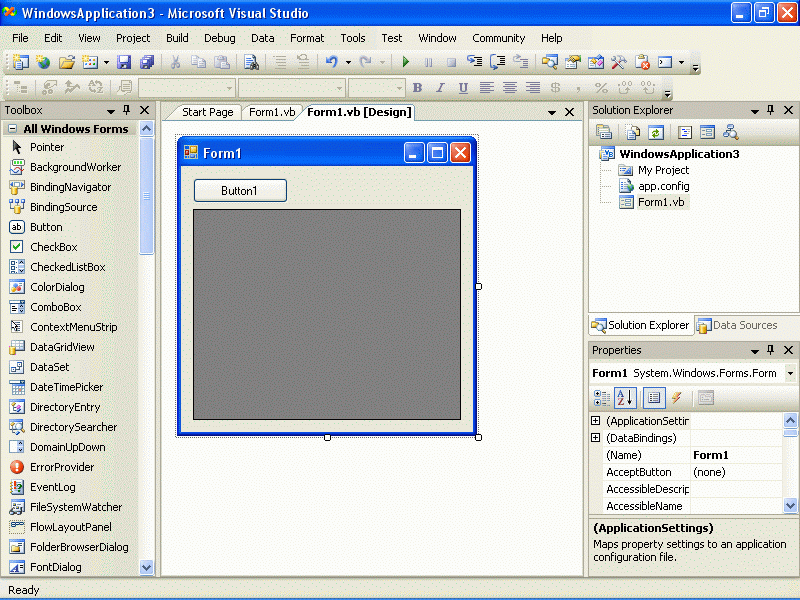Click the Properties icon in Solution Explorer toolbar
This screenshot has width=800, height=600.
(604, 133)
